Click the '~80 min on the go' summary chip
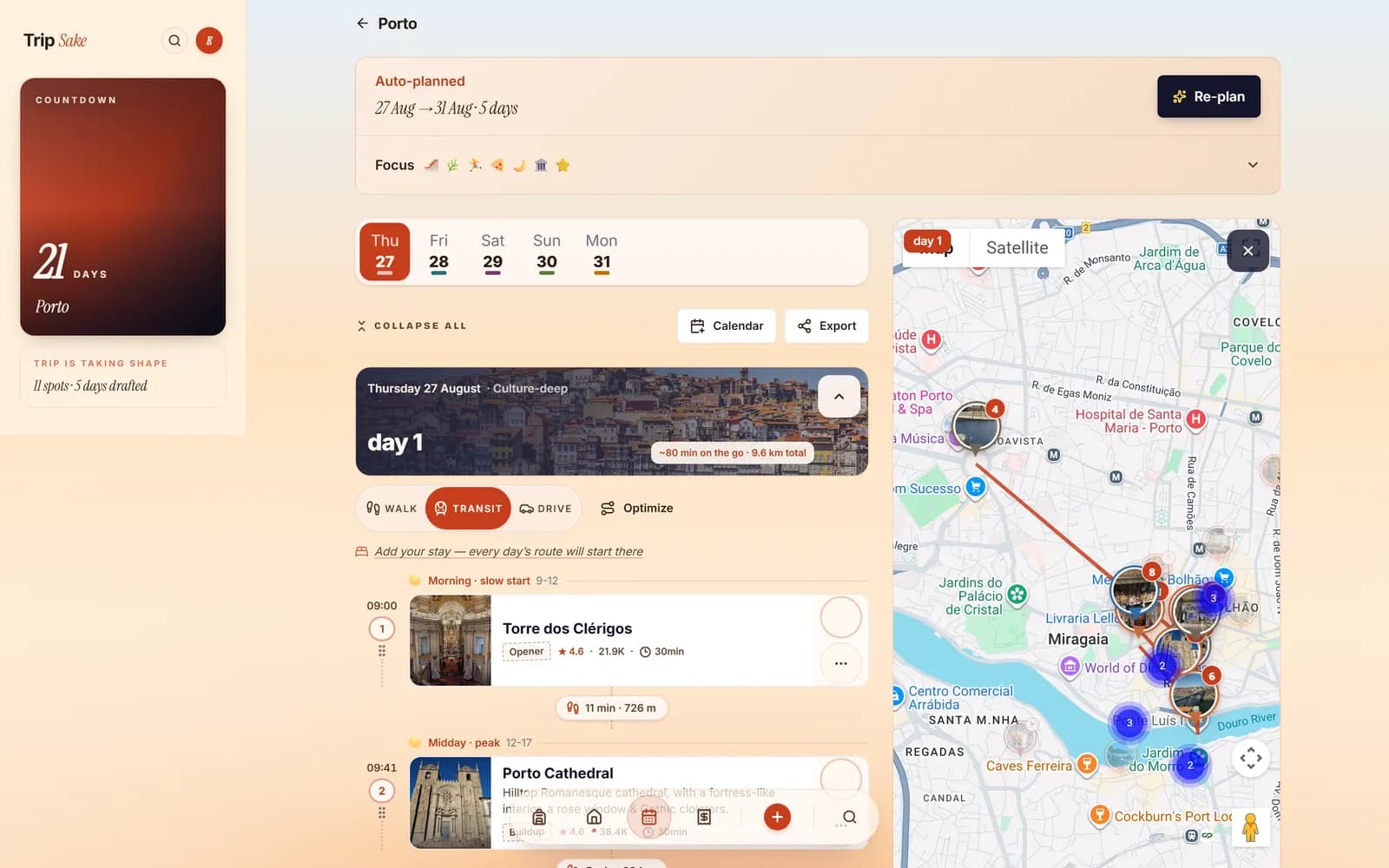This screenshot has height=868, width=1389. point(732,453)
